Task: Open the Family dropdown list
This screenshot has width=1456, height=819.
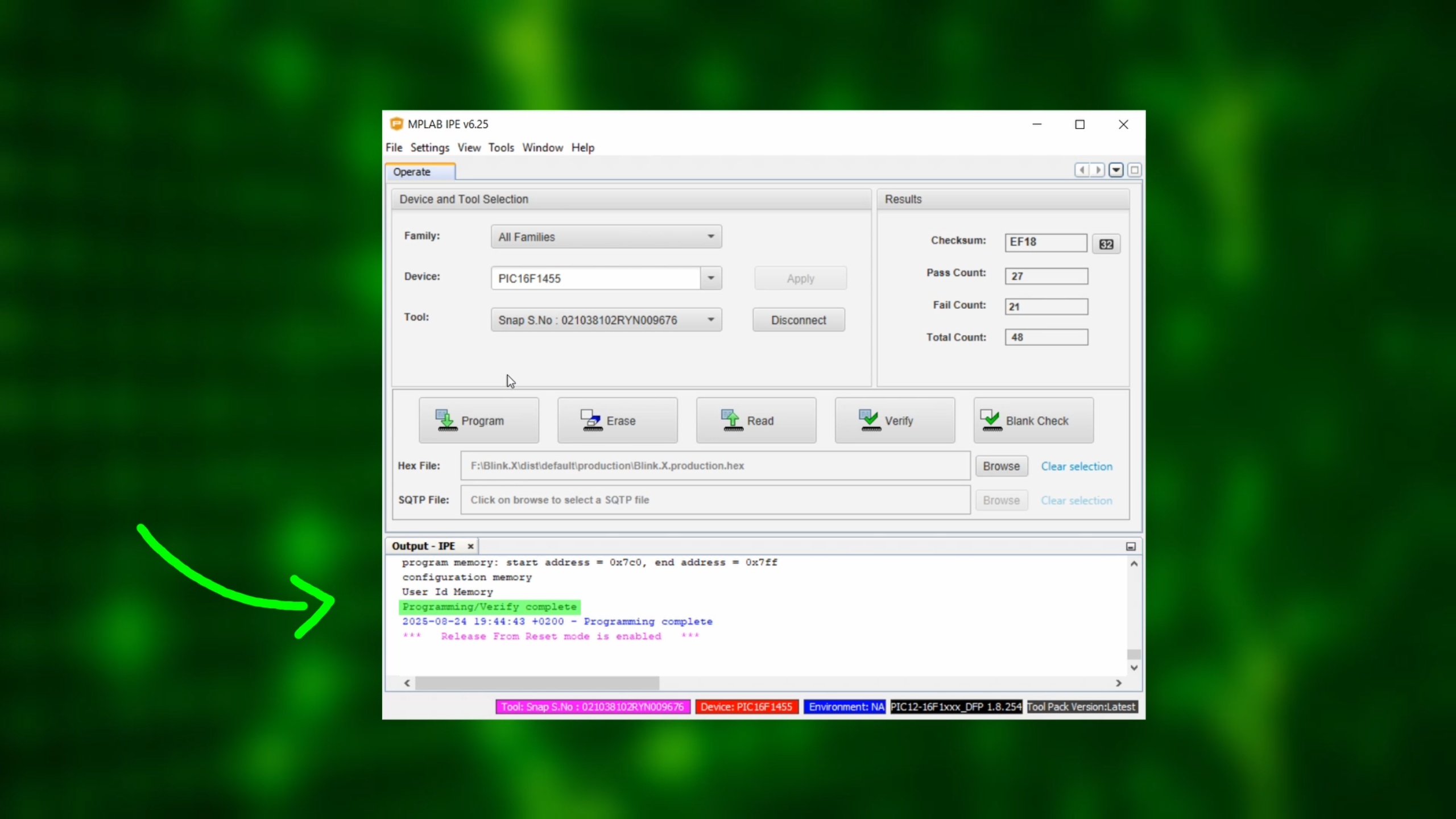Action: pyautogui.click(x=710, y=237)
